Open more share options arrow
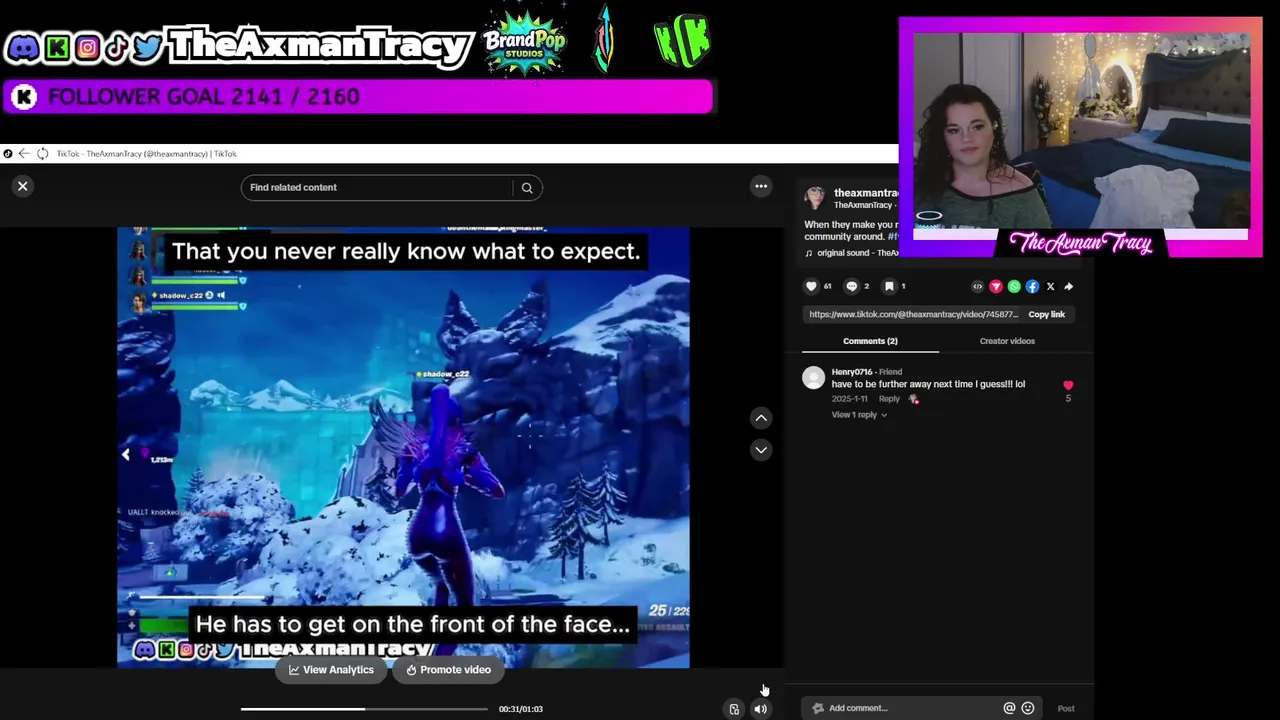1280x720 pixels. 1068,286
